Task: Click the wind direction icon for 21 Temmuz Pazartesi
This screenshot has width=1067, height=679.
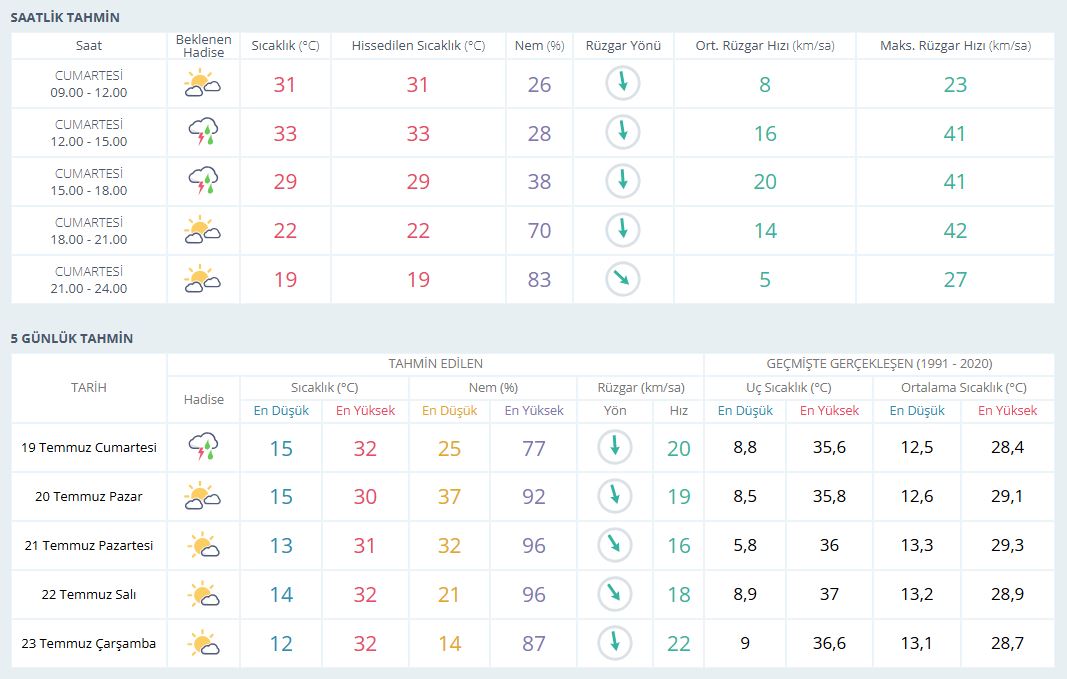Action: pyautogui.click(x=614, y=546)
